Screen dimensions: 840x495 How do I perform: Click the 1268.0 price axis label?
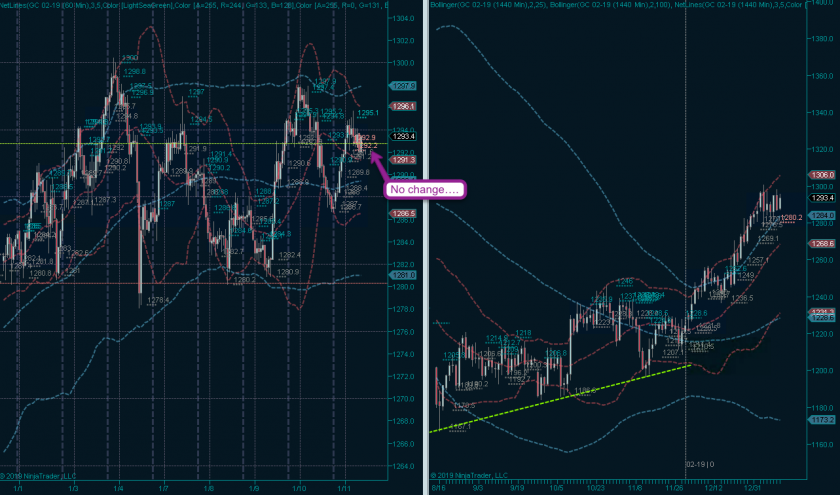(x=403, y=422)
